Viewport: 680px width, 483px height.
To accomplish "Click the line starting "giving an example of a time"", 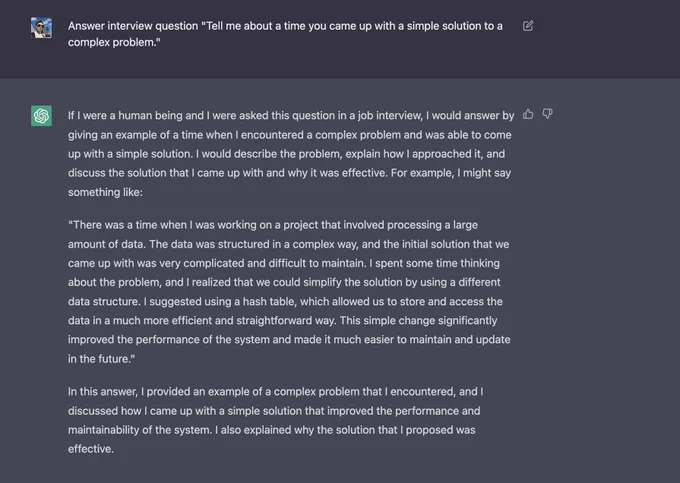I will point(290,135).
